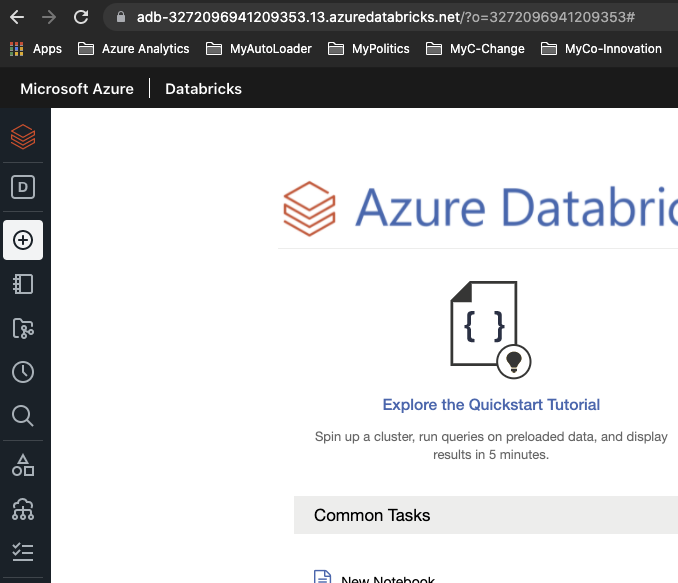Open the Compute clusters icon in sidebar
Image resolution: width=678 pixels, height=583 pixels.
coord(23,509)
